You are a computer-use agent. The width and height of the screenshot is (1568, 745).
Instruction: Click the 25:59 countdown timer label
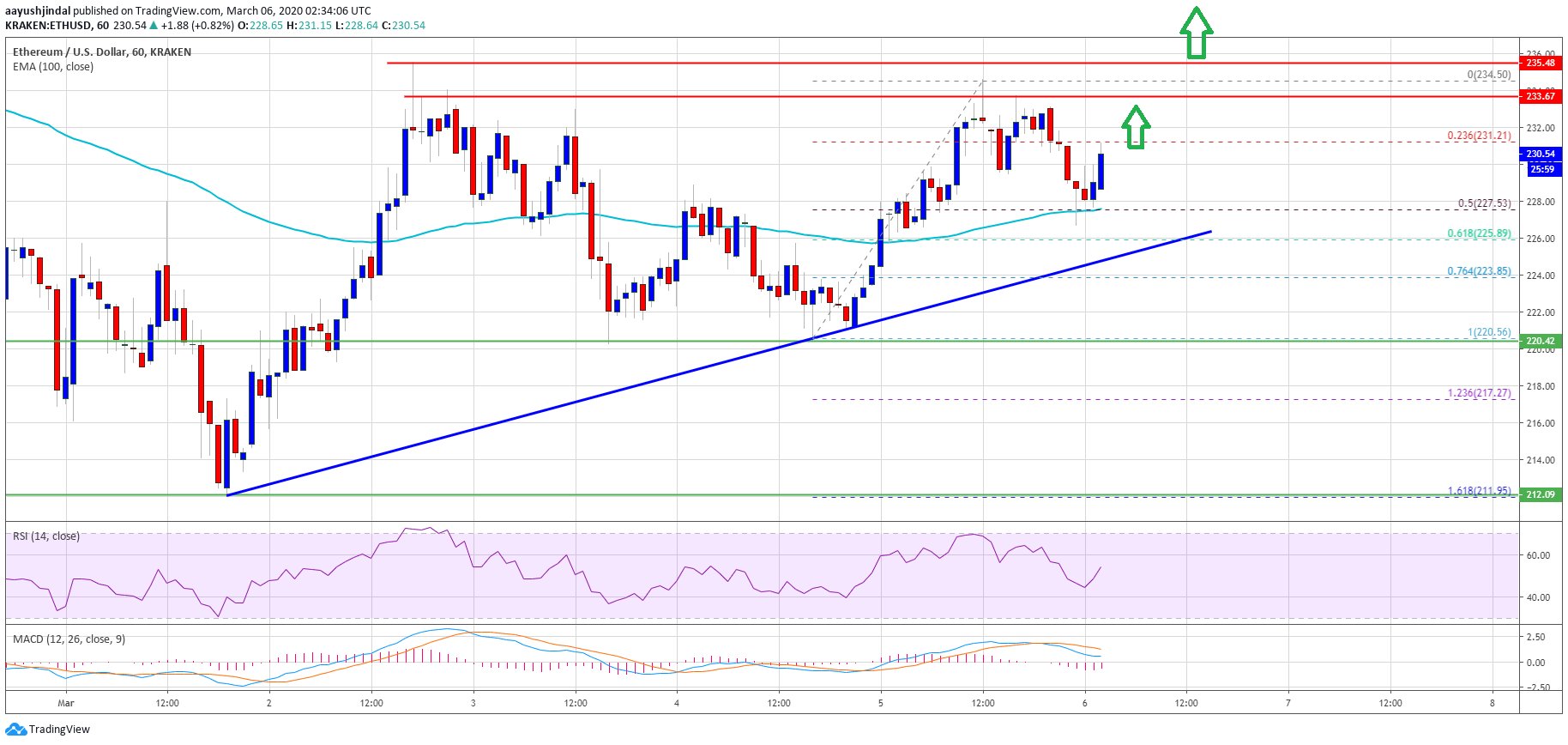(x=1542, y=169)
